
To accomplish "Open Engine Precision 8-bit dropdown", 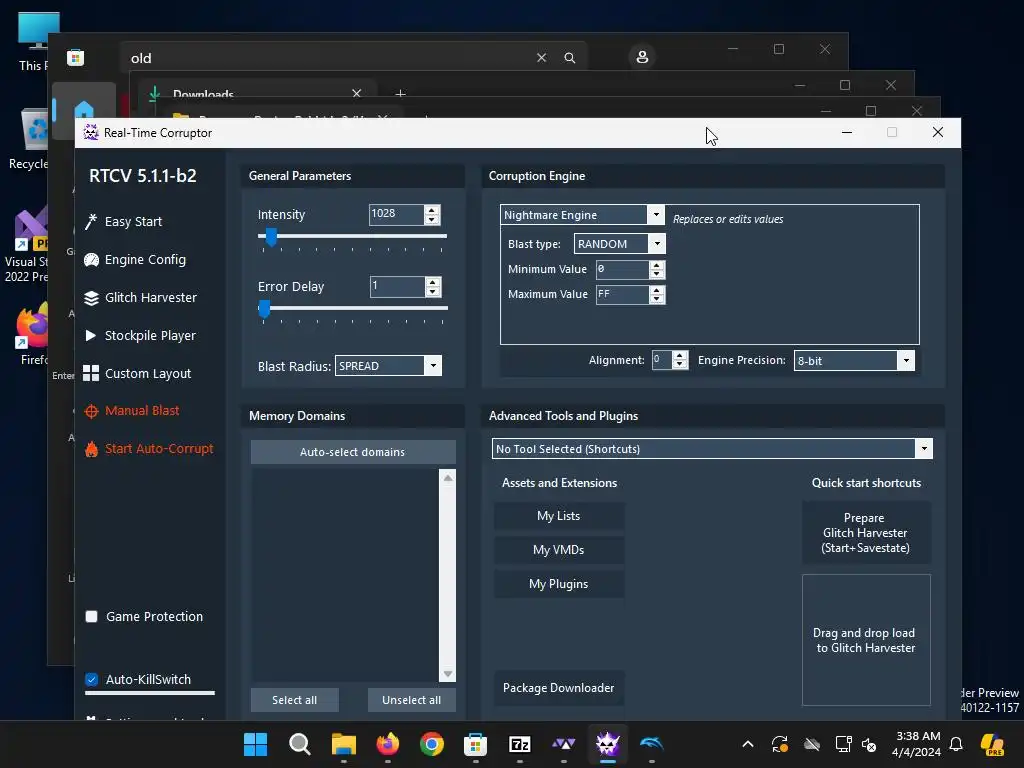I will coord(906,360).
